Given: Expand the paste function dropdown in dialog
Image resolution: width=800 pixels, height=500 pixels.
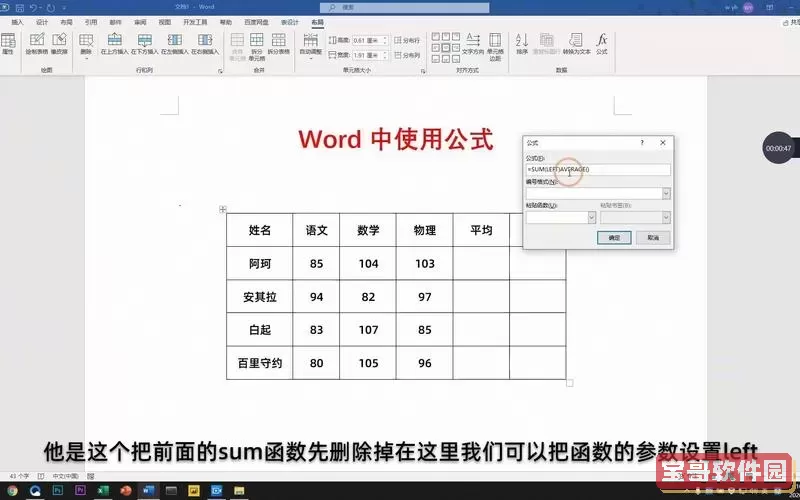Looking at the screenshot, I should pyautogui.click(x=591, y=218).
